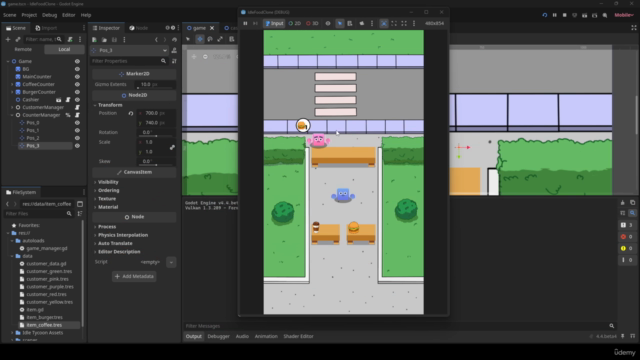Click Movie Maker mode icon in top bar
640x360 pixels.
click(605, 15)
